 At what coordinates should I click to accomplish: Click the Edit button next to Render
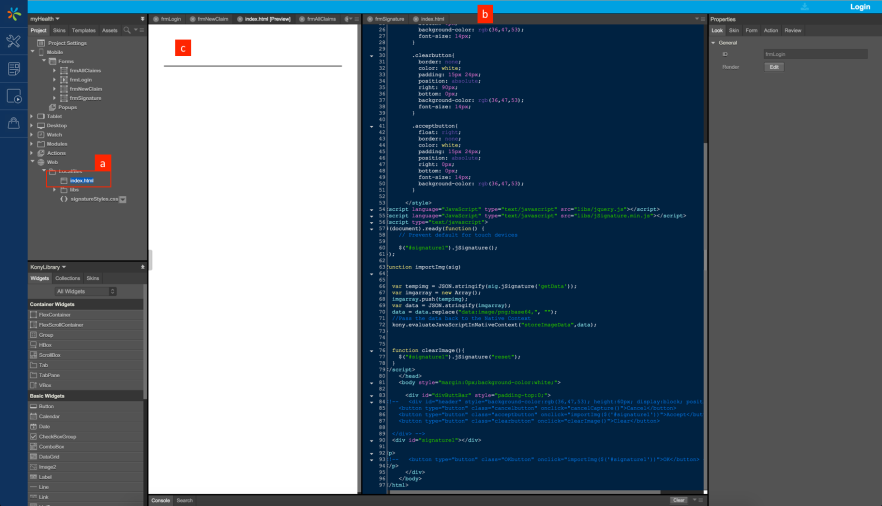(x=774, y=67)
